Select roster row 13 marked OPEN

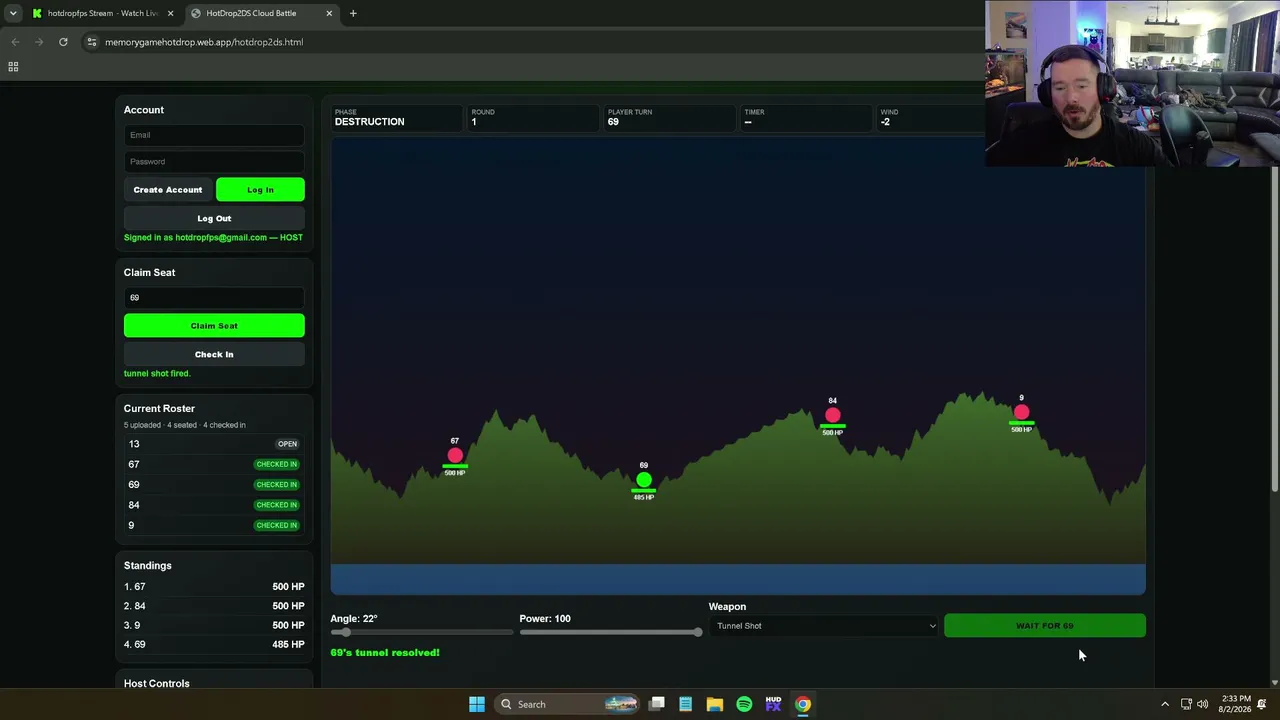[x=214, y=444]
